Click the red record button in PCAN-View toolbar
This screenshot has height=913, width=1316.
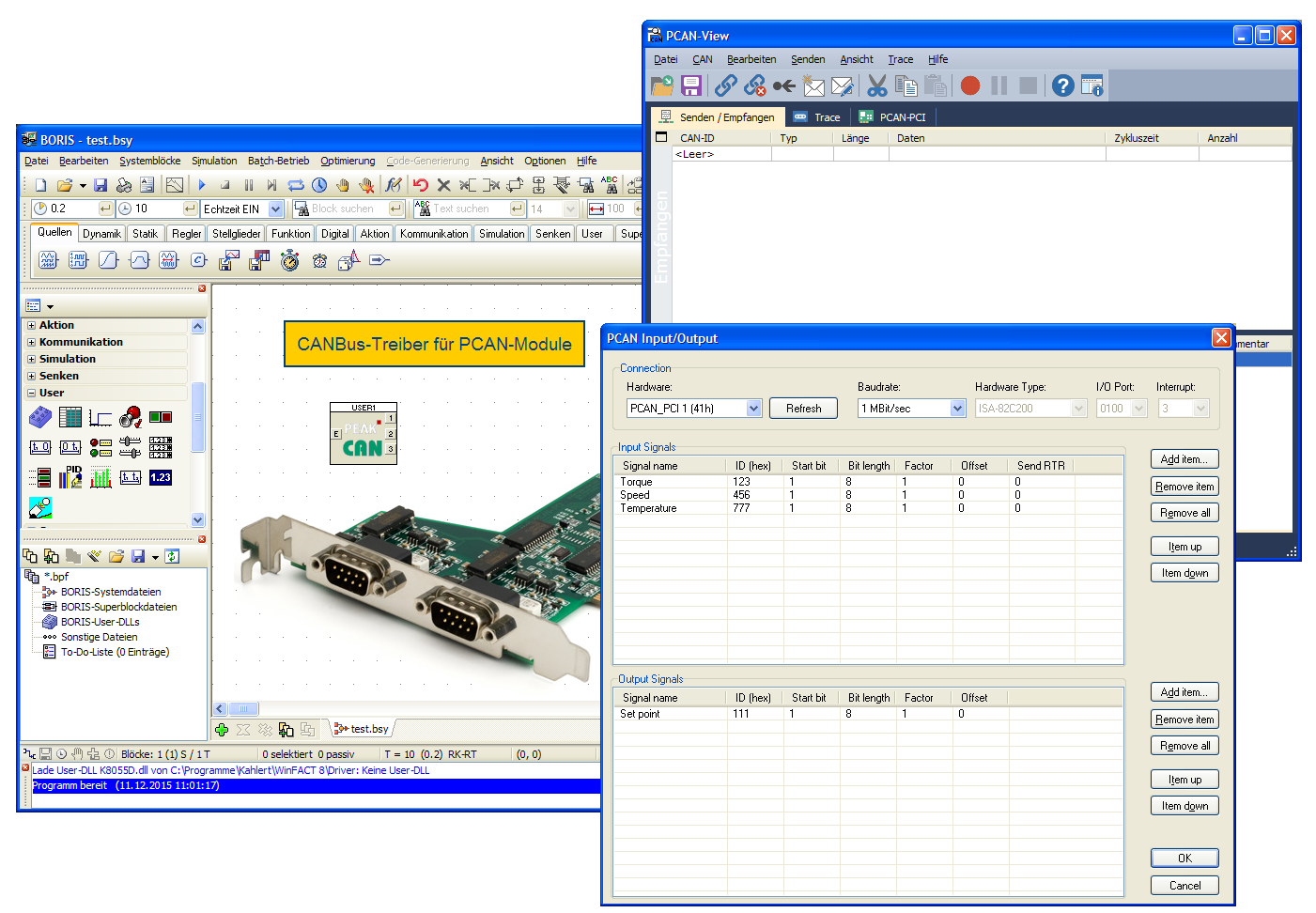click(x=970, y=85)
